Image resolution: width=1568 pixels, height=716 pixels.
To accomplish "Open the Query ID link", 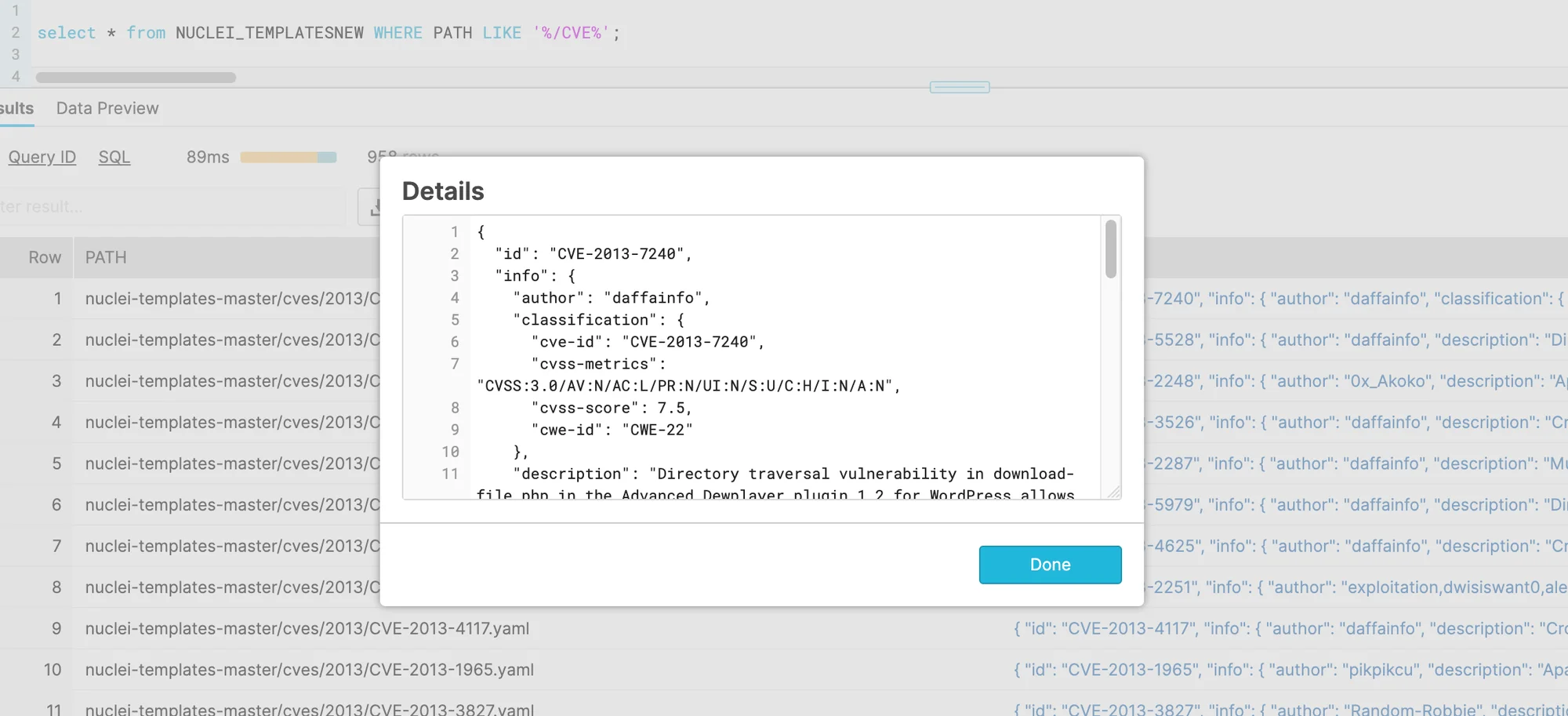I will click(42, 157).
